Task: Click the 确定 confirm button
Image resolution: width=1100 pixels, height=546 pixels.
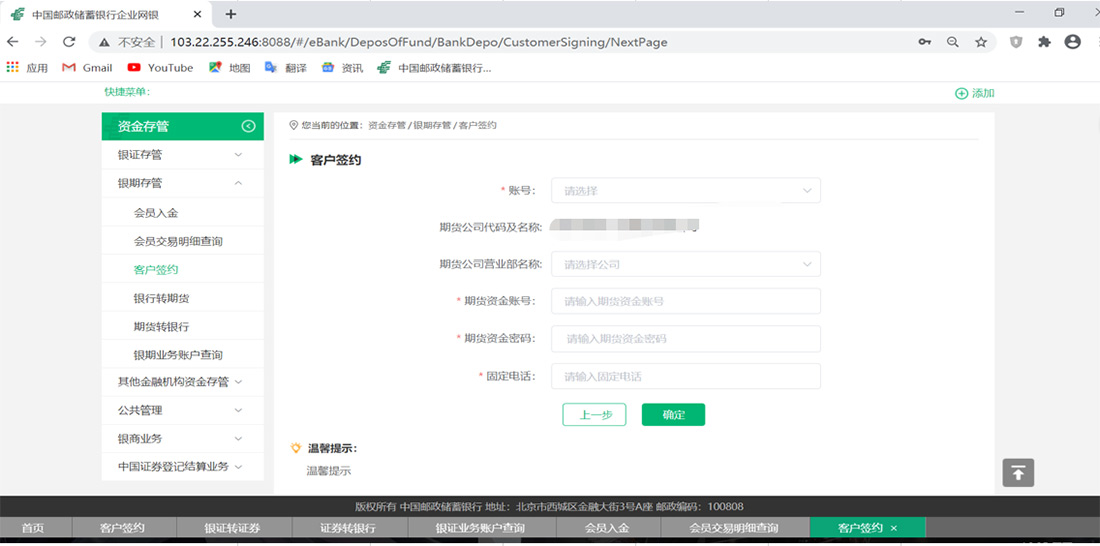Action: point(673,415)
